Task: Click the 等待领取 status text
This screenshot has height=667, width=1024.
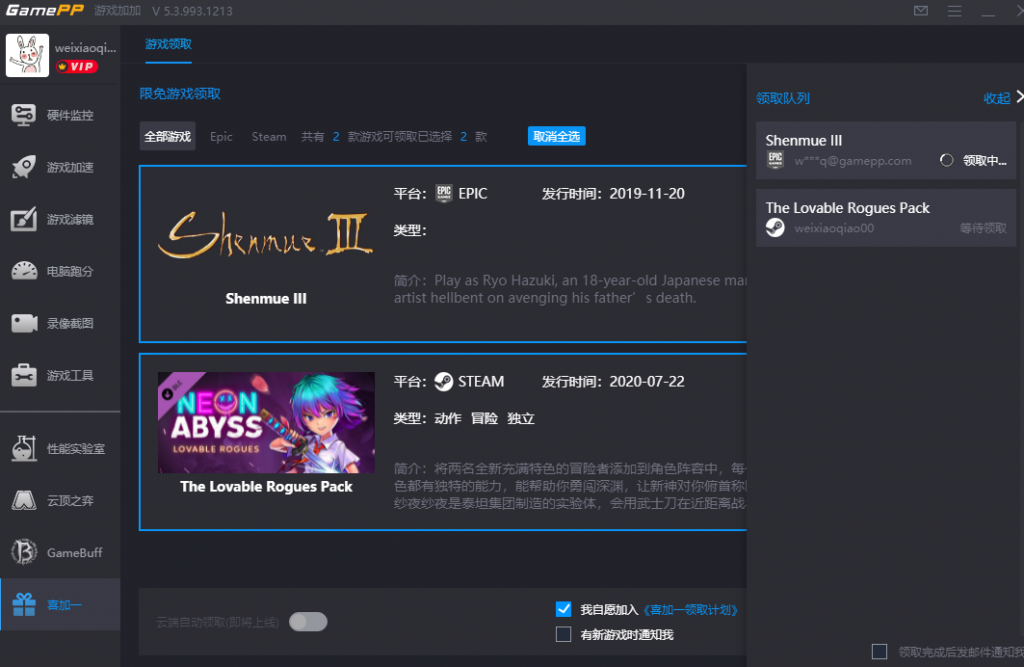Action: tap(984, 228)
